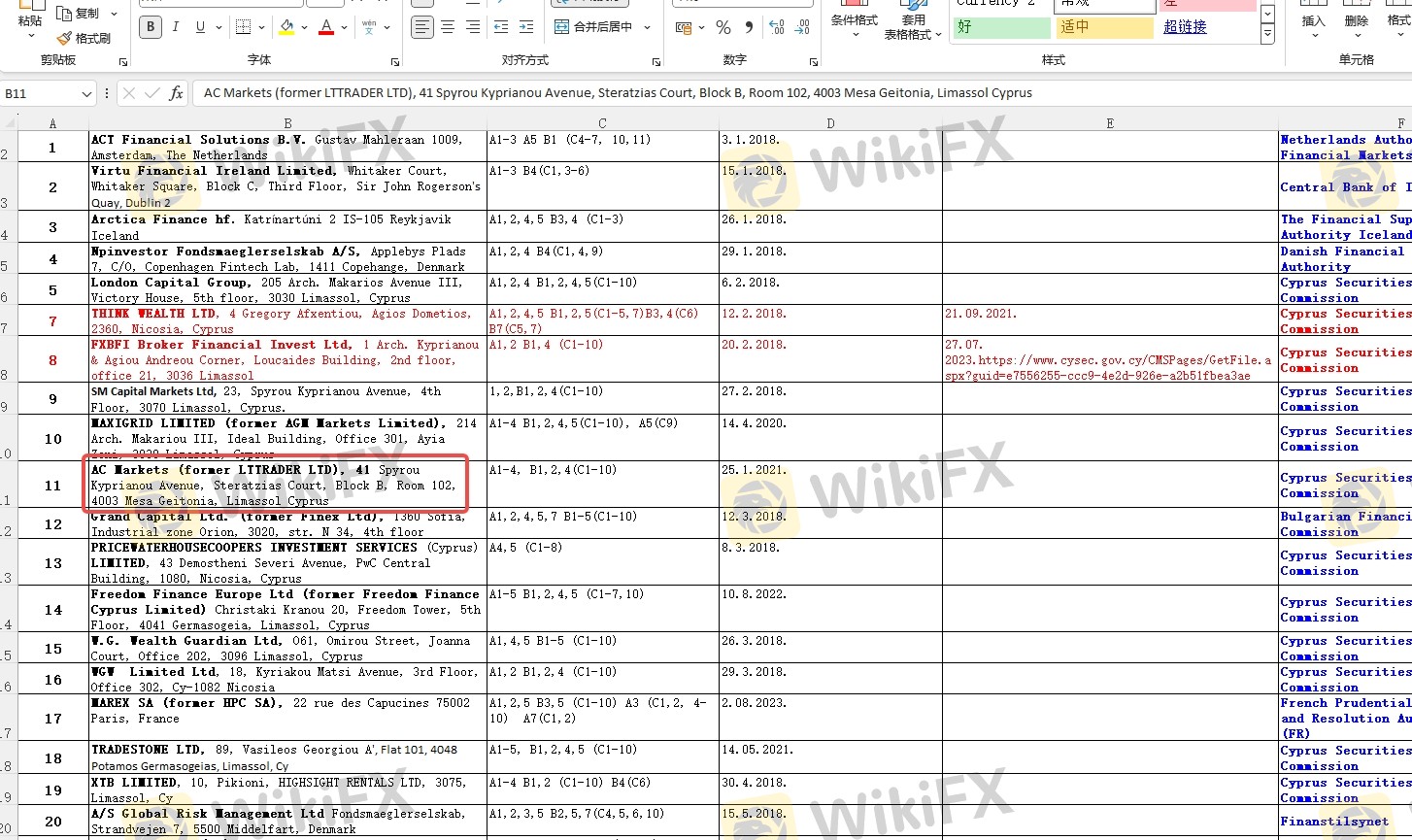Select the 格式刷 format painter
Viewport: 1412px width, 840px height.
tap(84, 39)
